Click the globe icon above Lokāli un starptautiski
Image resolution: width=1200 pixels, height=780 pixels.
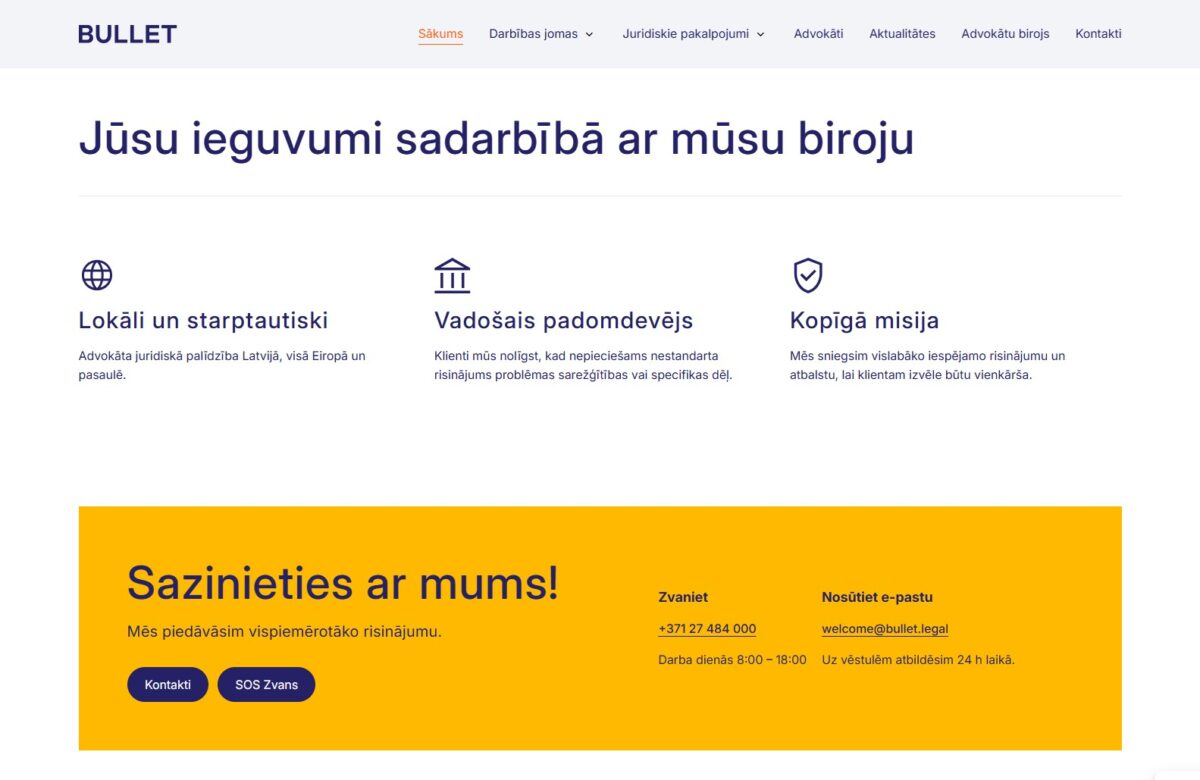click(96, 275)
